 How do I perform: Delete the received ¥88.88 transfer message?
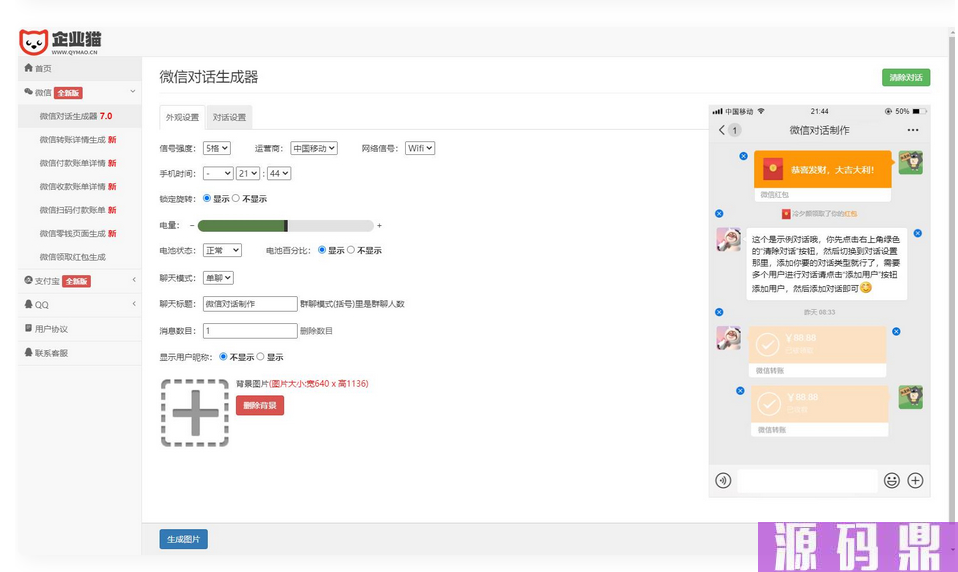[x=896, y=332]
